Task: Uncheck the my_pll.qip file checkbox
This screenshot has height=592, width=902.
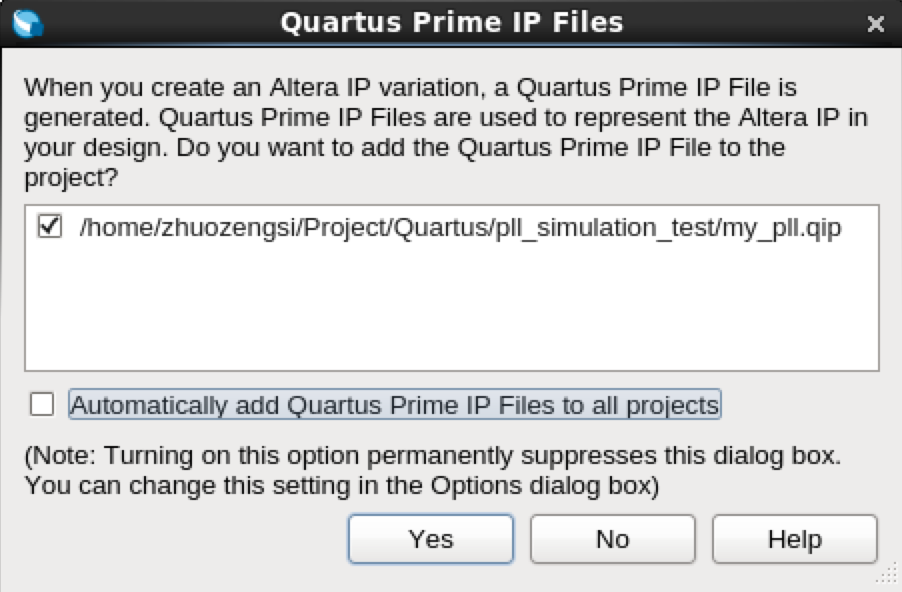Action: [x=49, y=226]
